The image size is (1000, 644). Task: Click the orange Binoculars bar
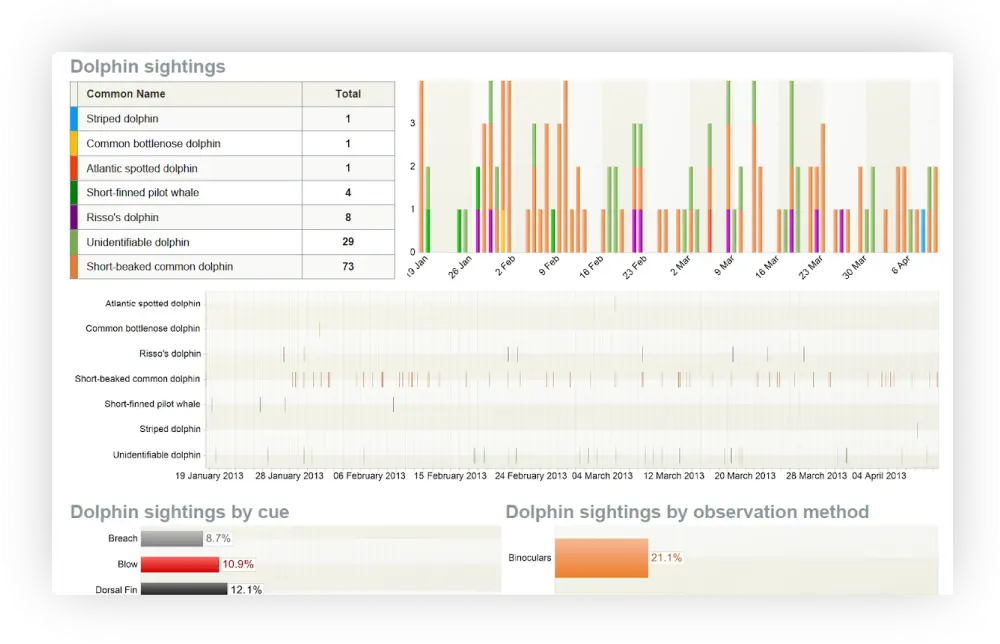tap(601, 558)
